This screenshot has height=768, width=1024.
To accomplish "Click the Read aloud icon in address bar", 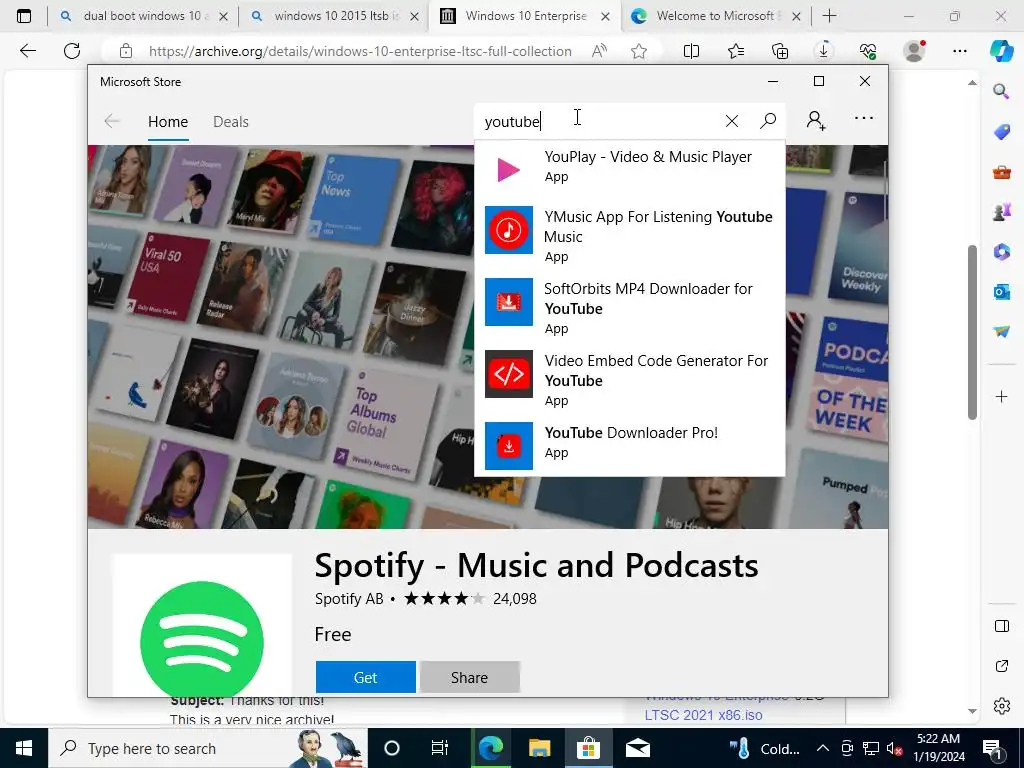I will 599,51.
